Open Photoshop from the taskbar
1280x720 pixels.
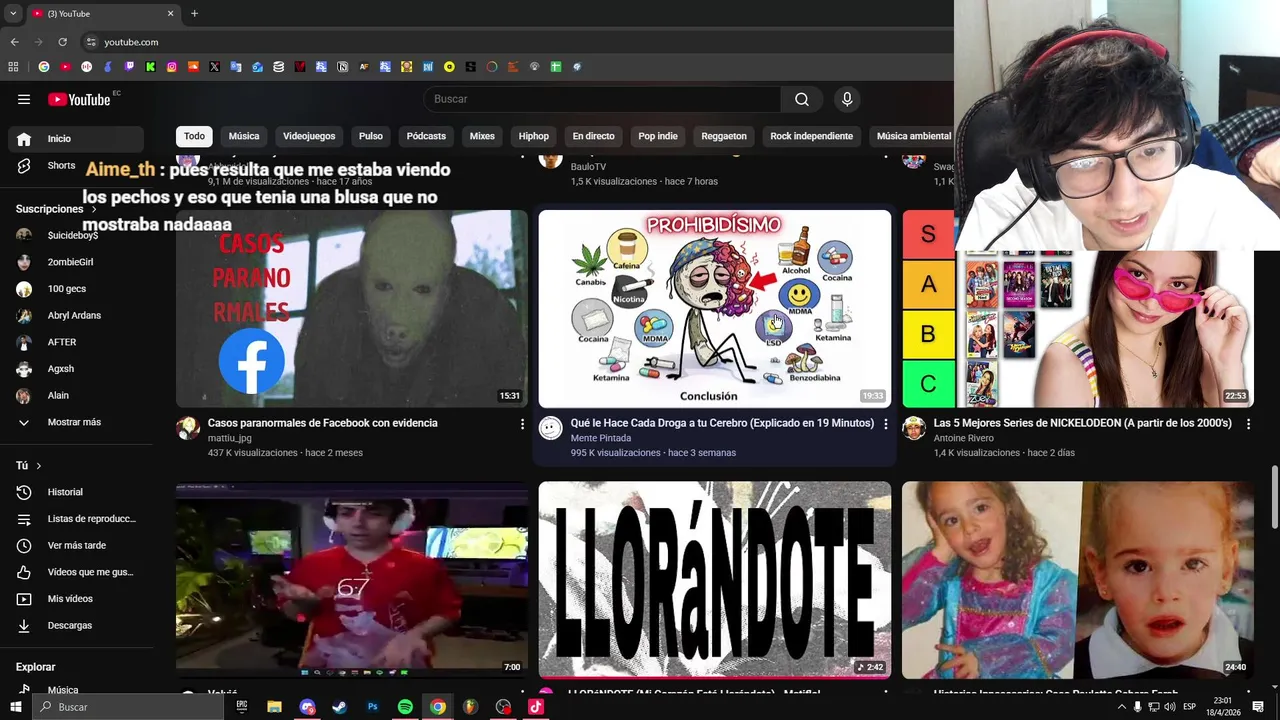point(373,707)
